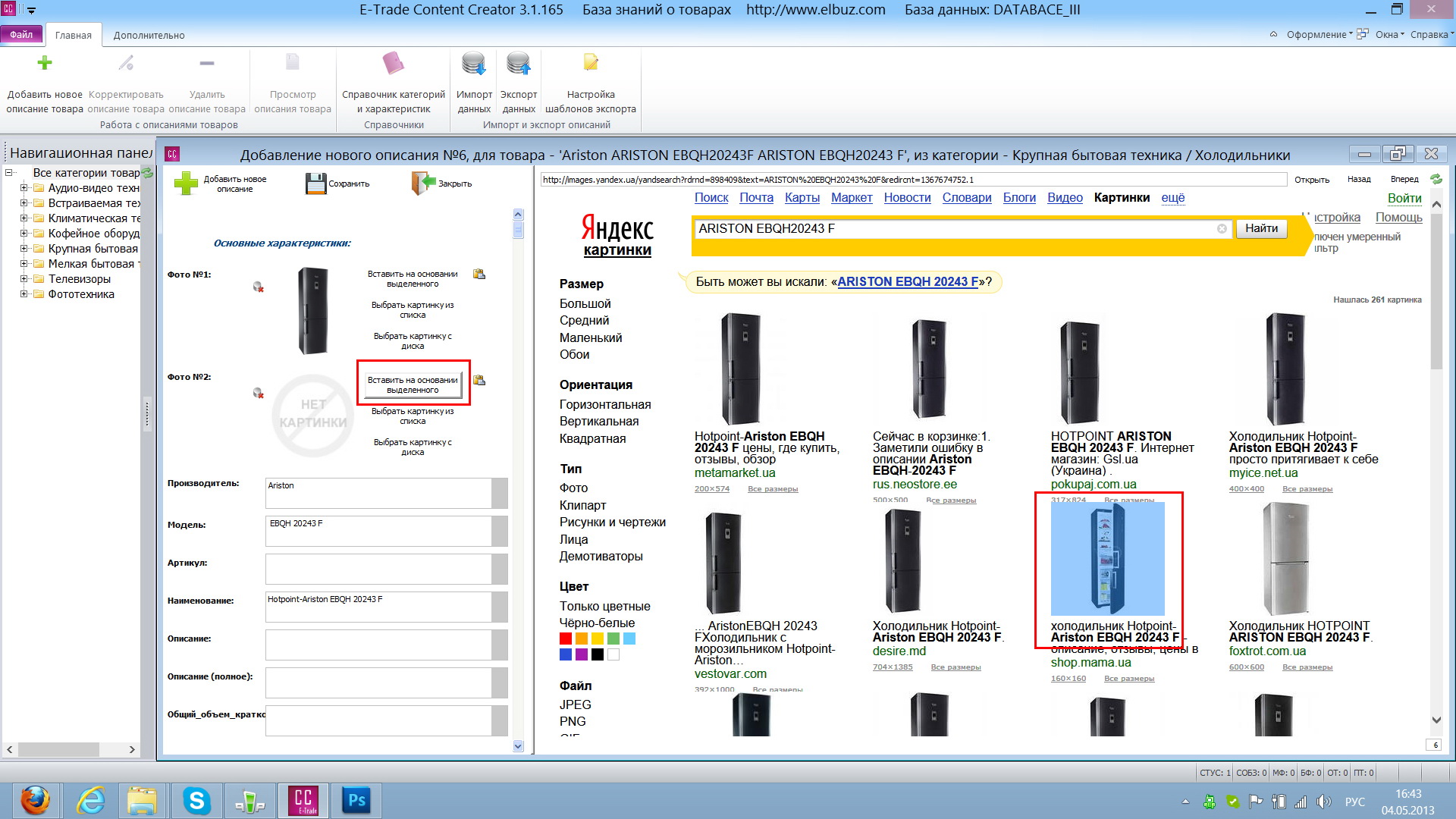Click the РУС language indicator in tray
The height and width of the screenshot is (819, 1456).
1355,802
